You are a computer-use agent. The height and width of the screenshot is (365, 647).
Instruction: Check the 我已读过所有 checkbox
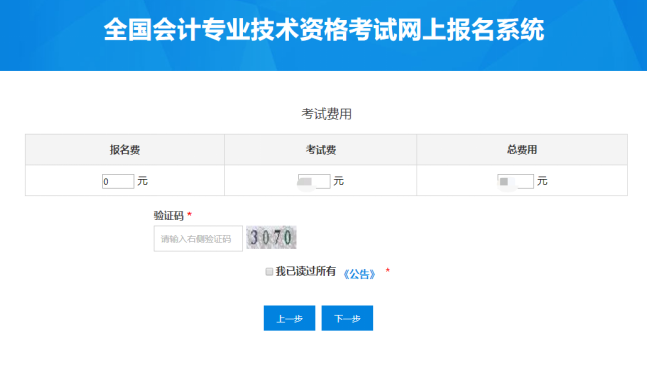[x=269, y=271]
